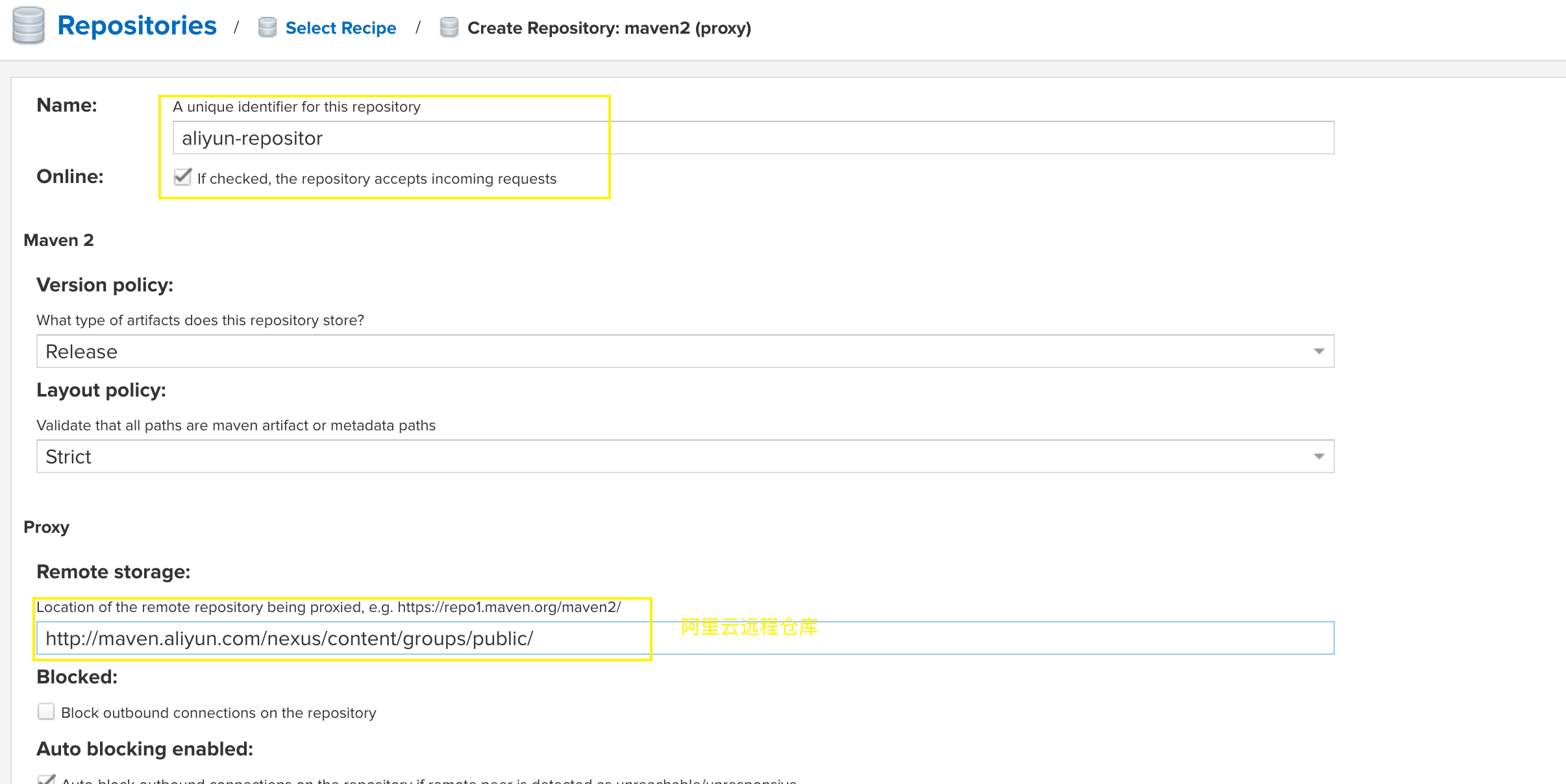The height and width of the screenshot is (784, 1566).
Task: Click the yellow 阿里云远程仓库 annotation
Action: [749, 627]
